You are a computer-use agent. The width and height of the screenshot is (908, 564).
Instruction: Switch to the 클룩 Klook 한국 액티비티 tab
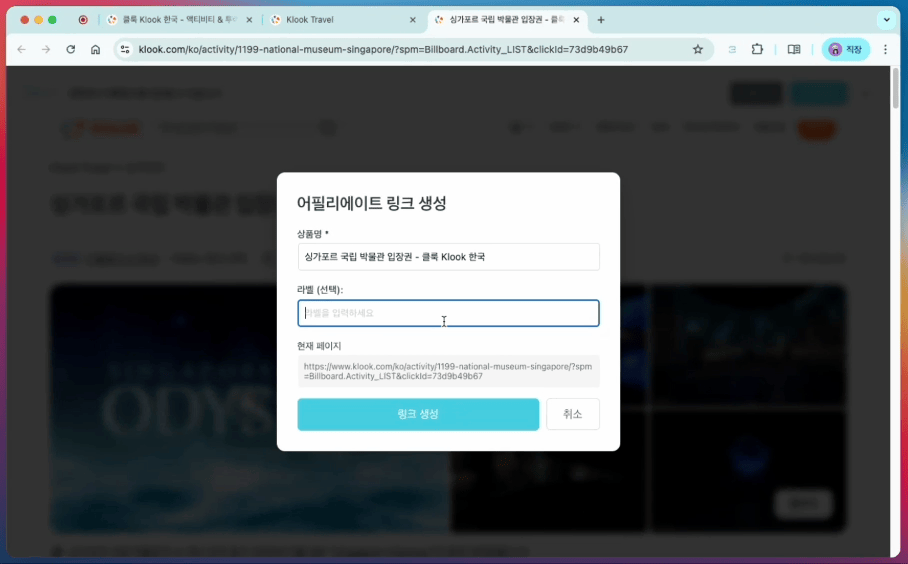coord(180,20)
